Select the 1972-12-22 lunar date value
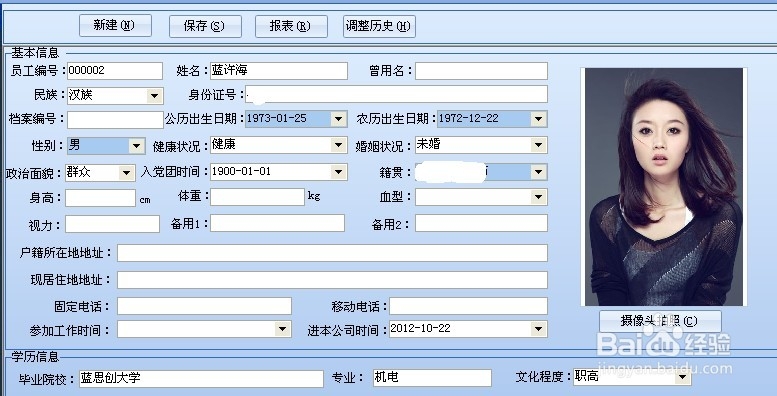 pos(469,118)
